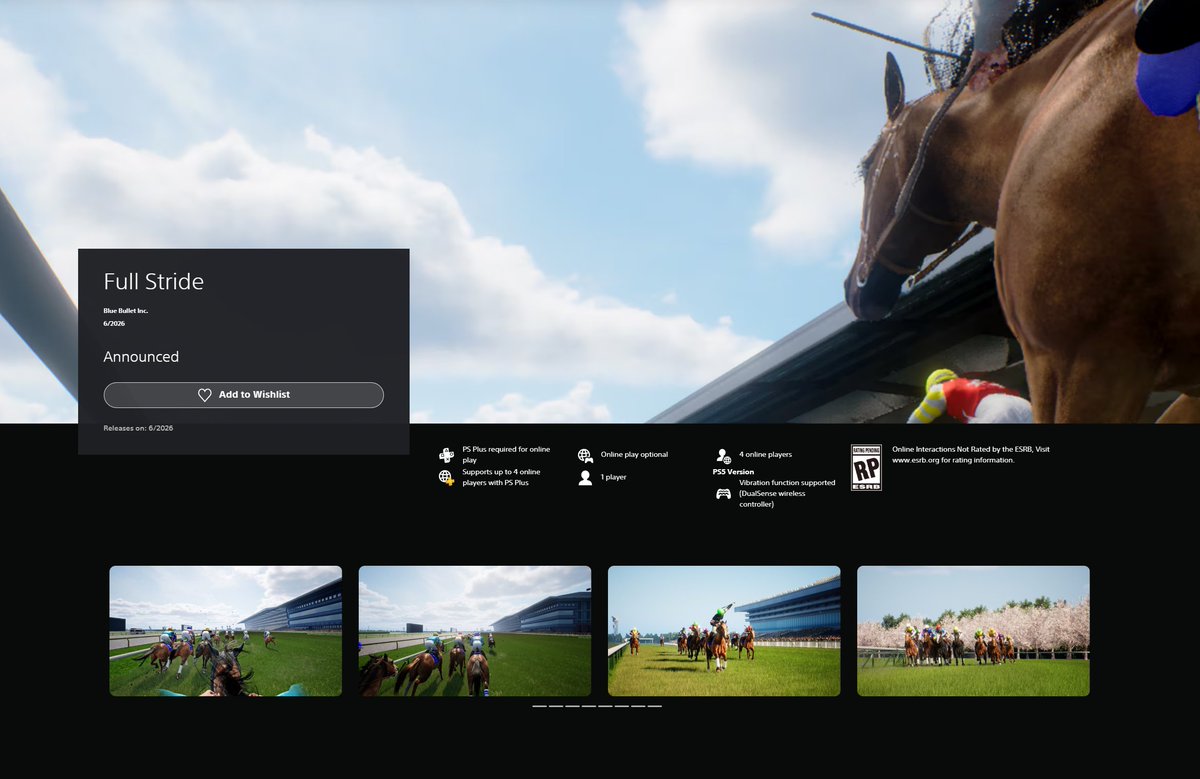Click the Add to Wishlist button
The width and height of the screenshot is (1200, 779).
243,395
